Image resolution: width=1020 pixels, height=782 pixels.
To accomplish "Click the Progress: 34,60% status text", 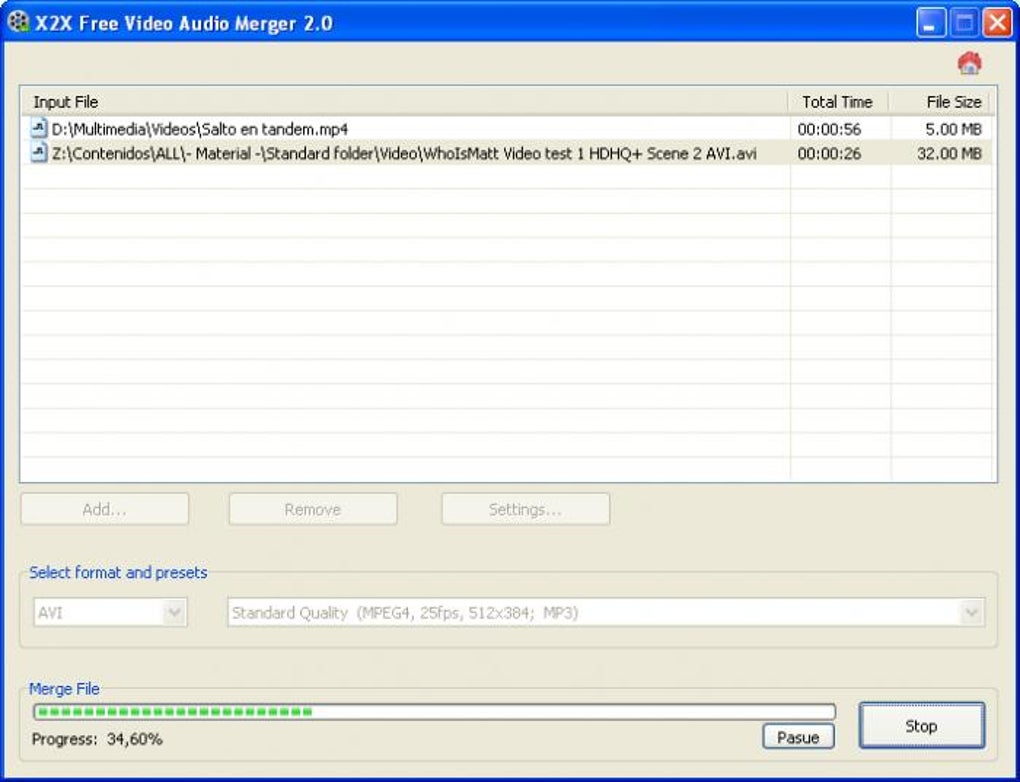I will pyautogui.click(x=97, y=738).
